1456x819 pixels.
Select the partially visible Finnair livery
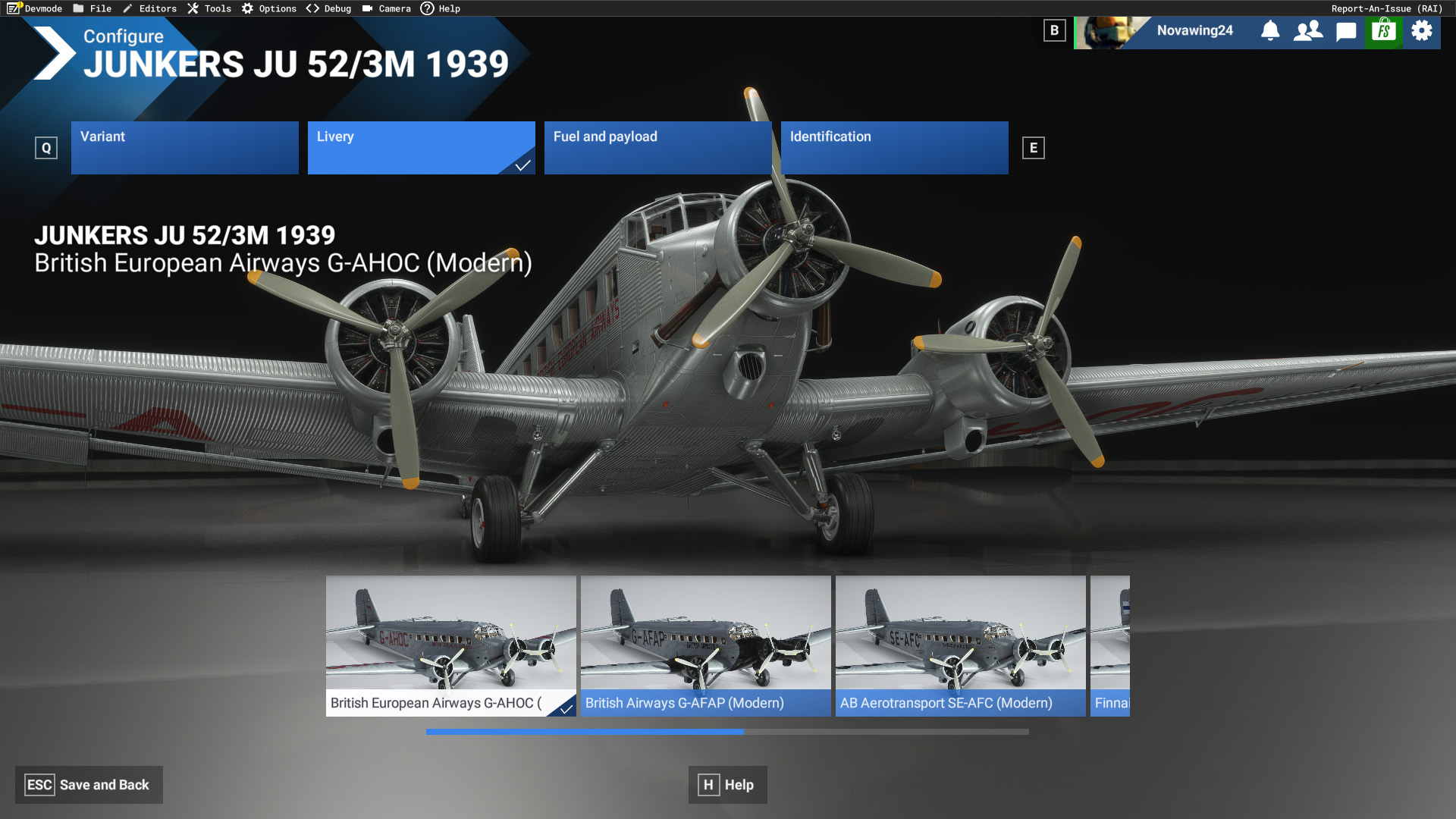pyautogui.click(x=1110, y=646)
